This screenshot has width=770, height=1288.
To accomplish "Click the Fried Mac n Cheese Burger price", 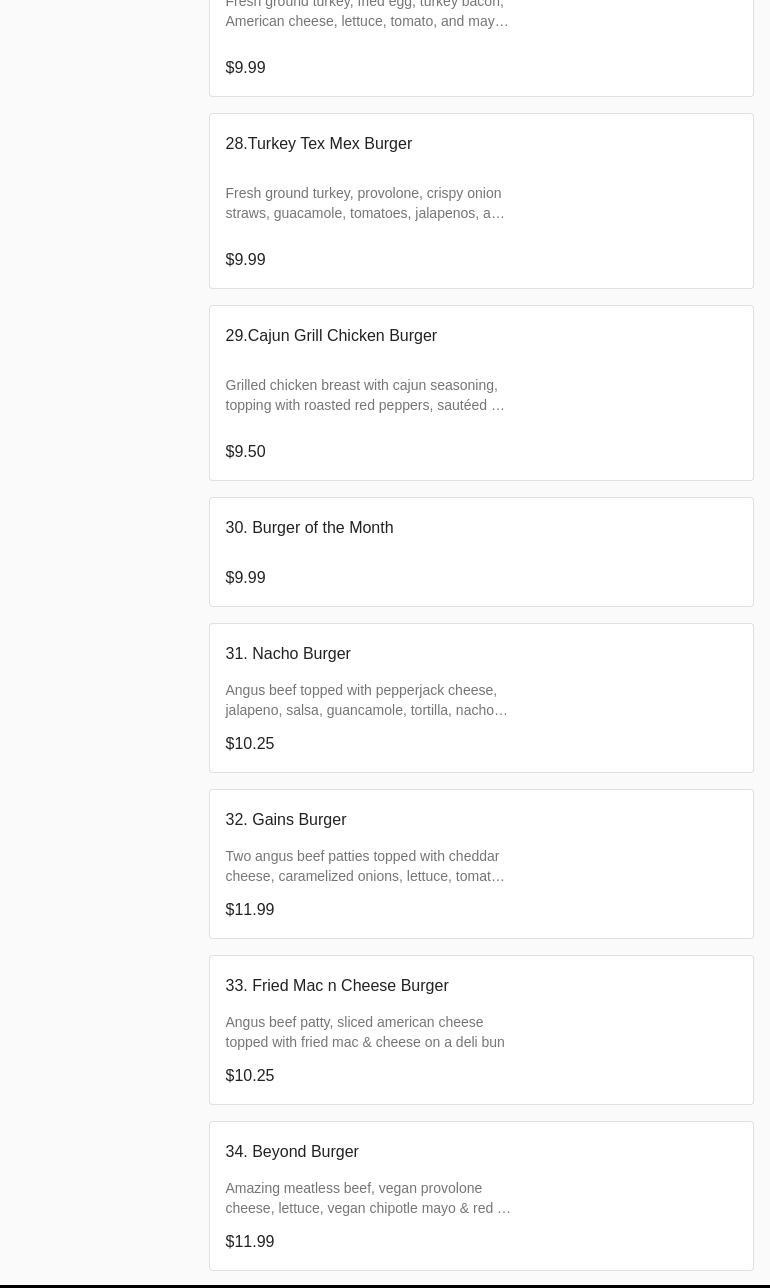I will pos(250,1076).
